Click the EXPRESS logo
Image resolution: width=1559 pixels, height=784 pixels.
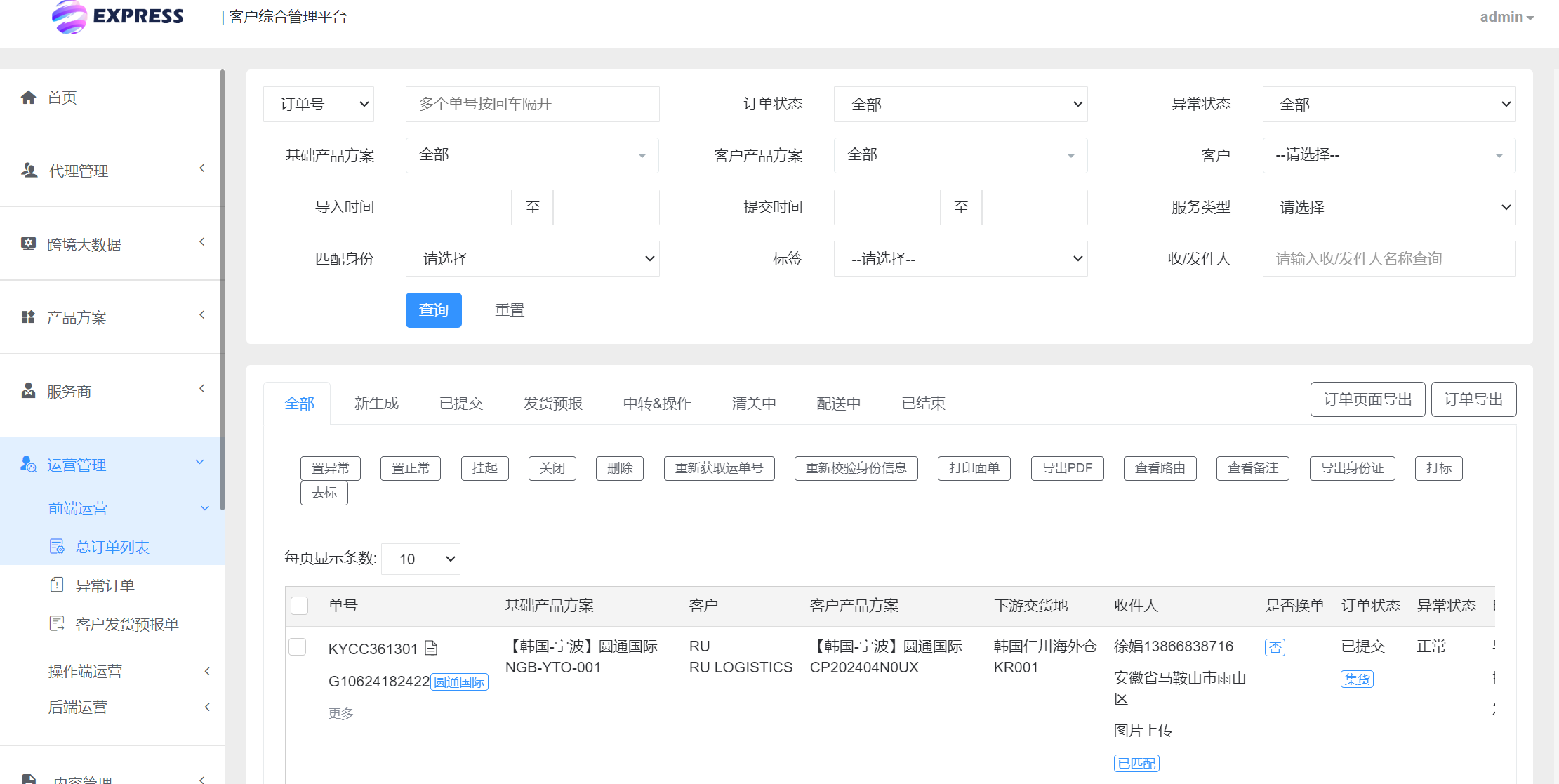pos(118,17)
